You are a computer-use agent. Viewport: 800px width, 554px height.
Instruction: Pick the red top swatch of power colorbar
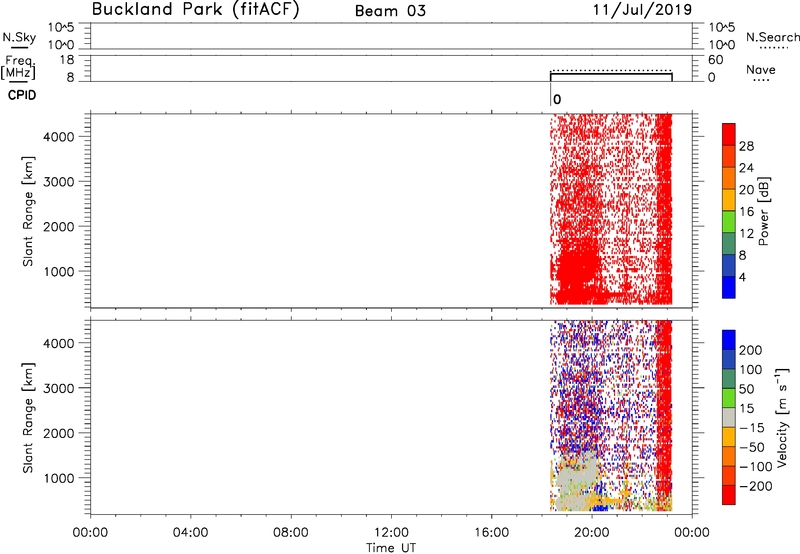(729, 134)
